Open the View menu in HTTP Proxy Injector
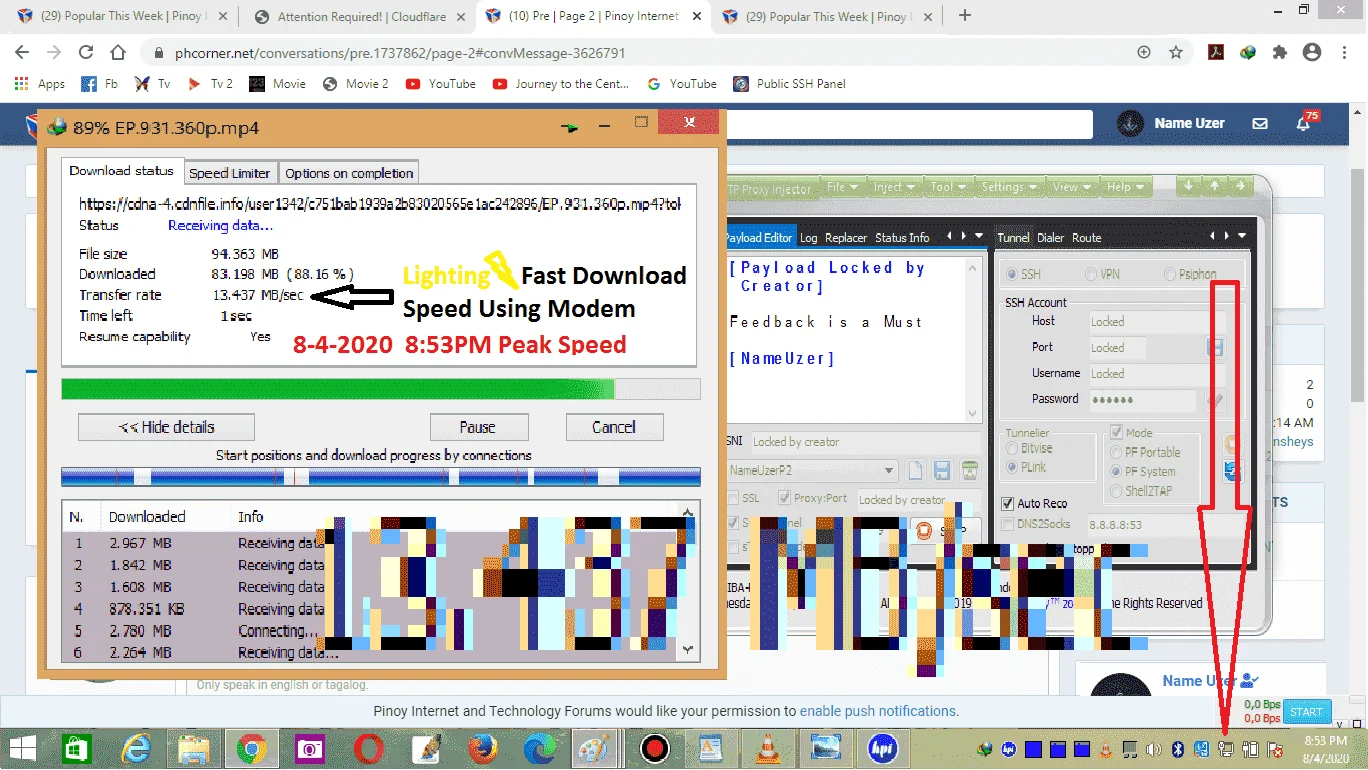This screenshot has height=770, width=1368. [x=1072, y=187]
